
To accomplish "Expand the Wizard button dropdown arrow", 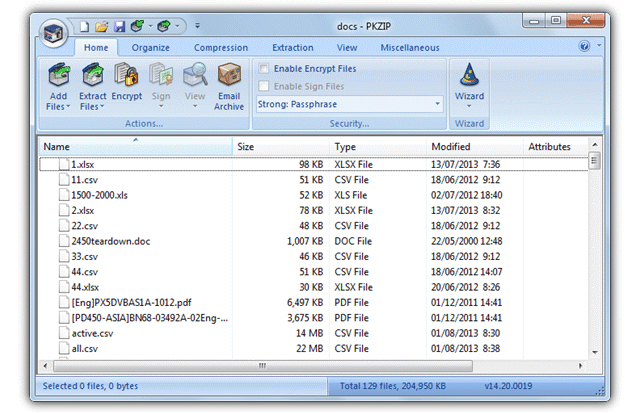I will (469, 107).
